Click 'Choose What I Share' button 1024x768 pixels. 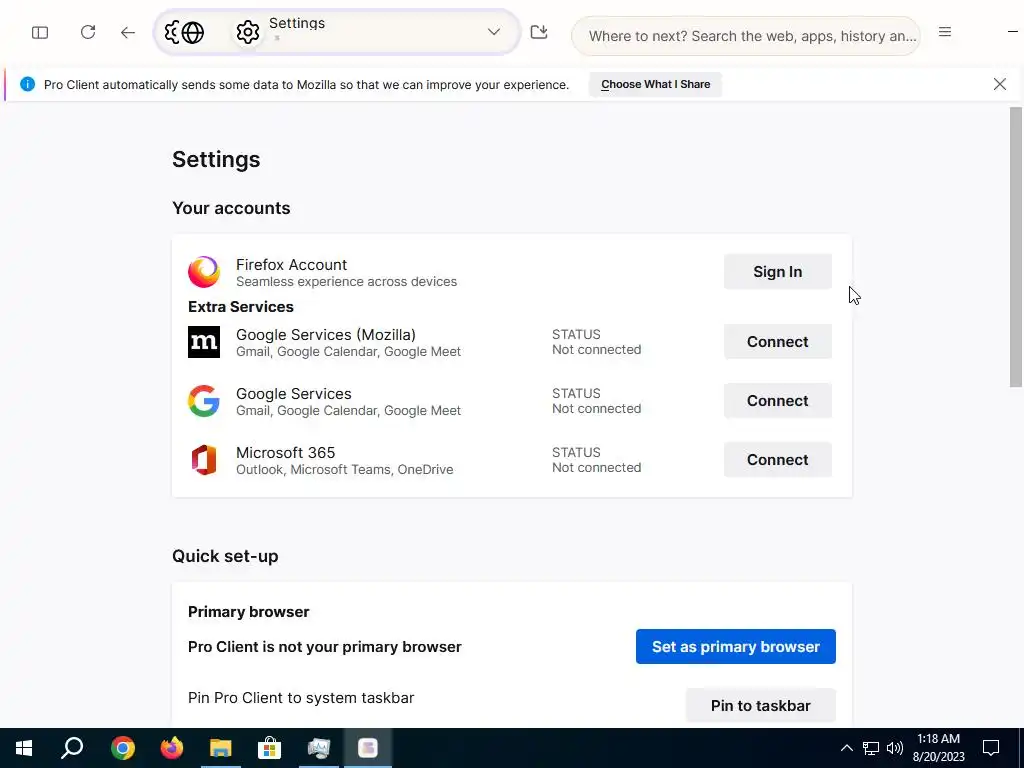tap(655, 84)
